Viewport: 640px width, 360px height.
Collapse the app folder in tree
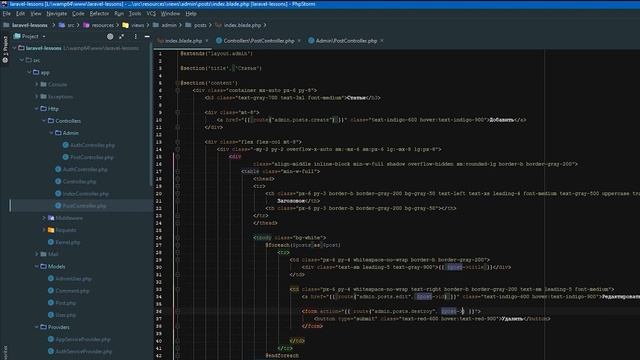[x=29, y=72]
